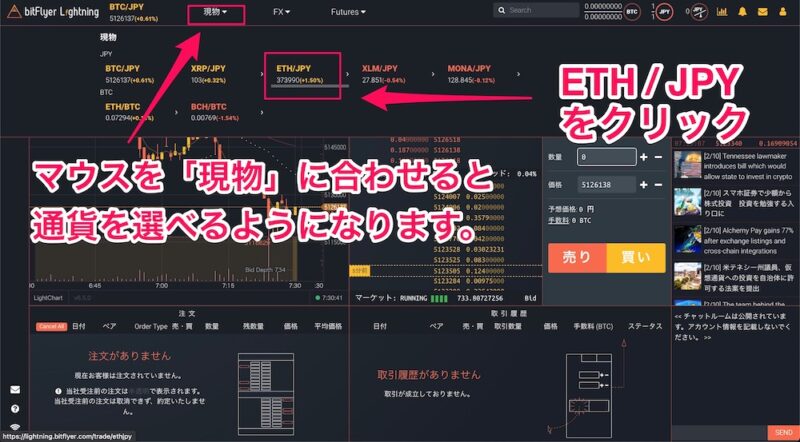Select ETH/BTC pair
Screen dimensions: 800x442
(x=130, y=112)
